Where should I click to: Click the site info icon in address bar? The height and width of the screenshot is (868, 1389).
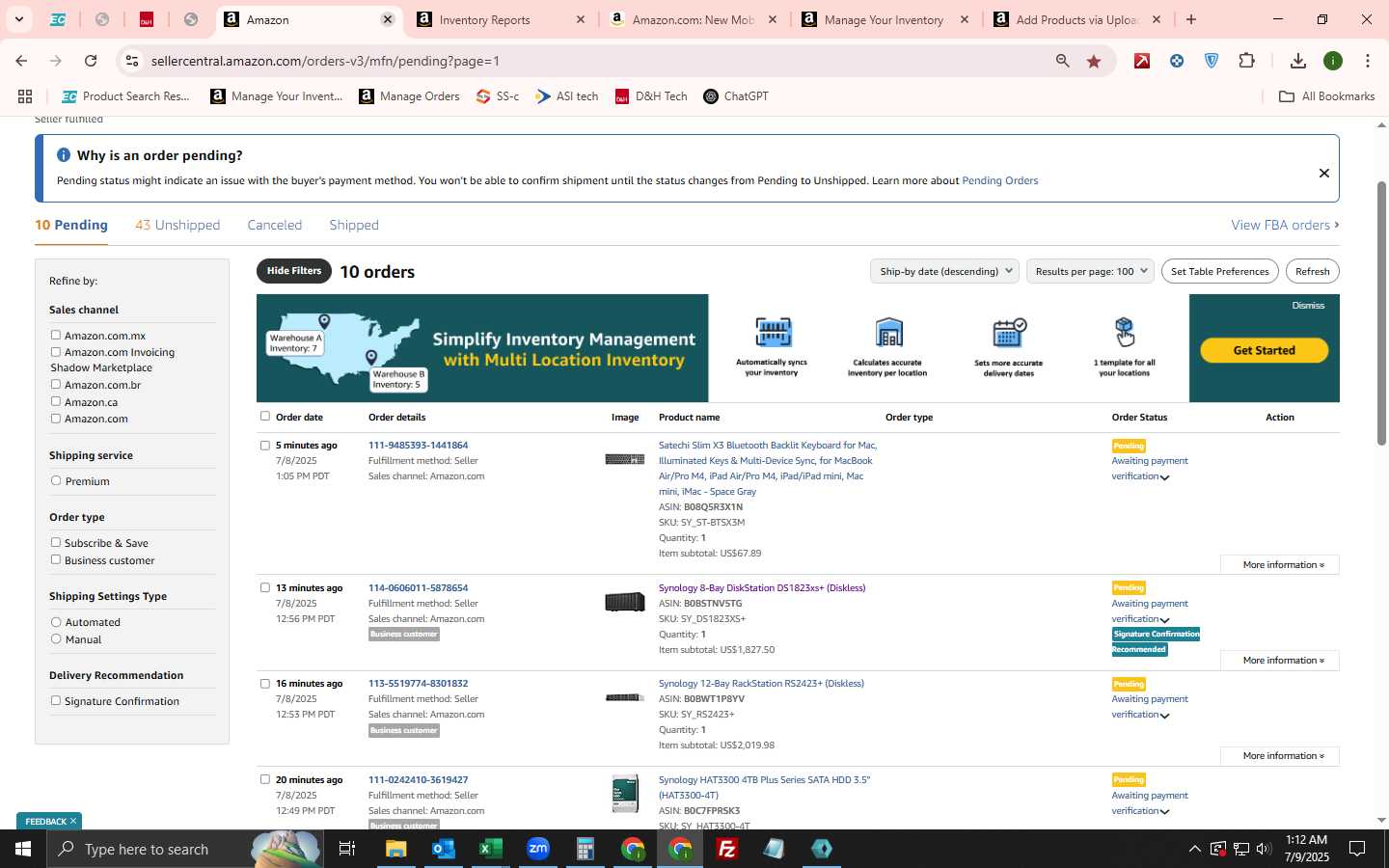(x=132, y=61)
